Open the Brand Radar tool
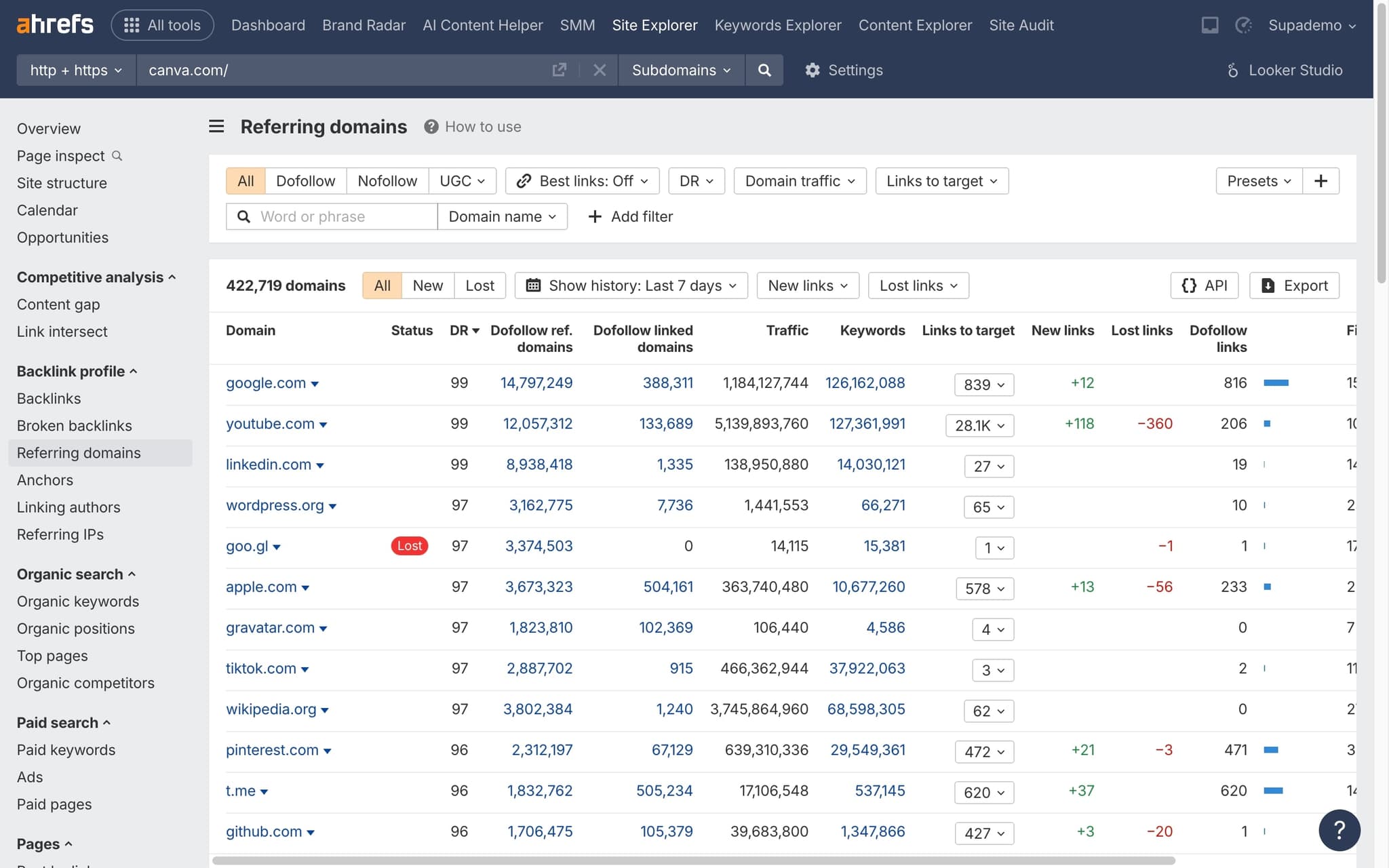Viewport: 1389px width, 868px height. coord(364,25)
